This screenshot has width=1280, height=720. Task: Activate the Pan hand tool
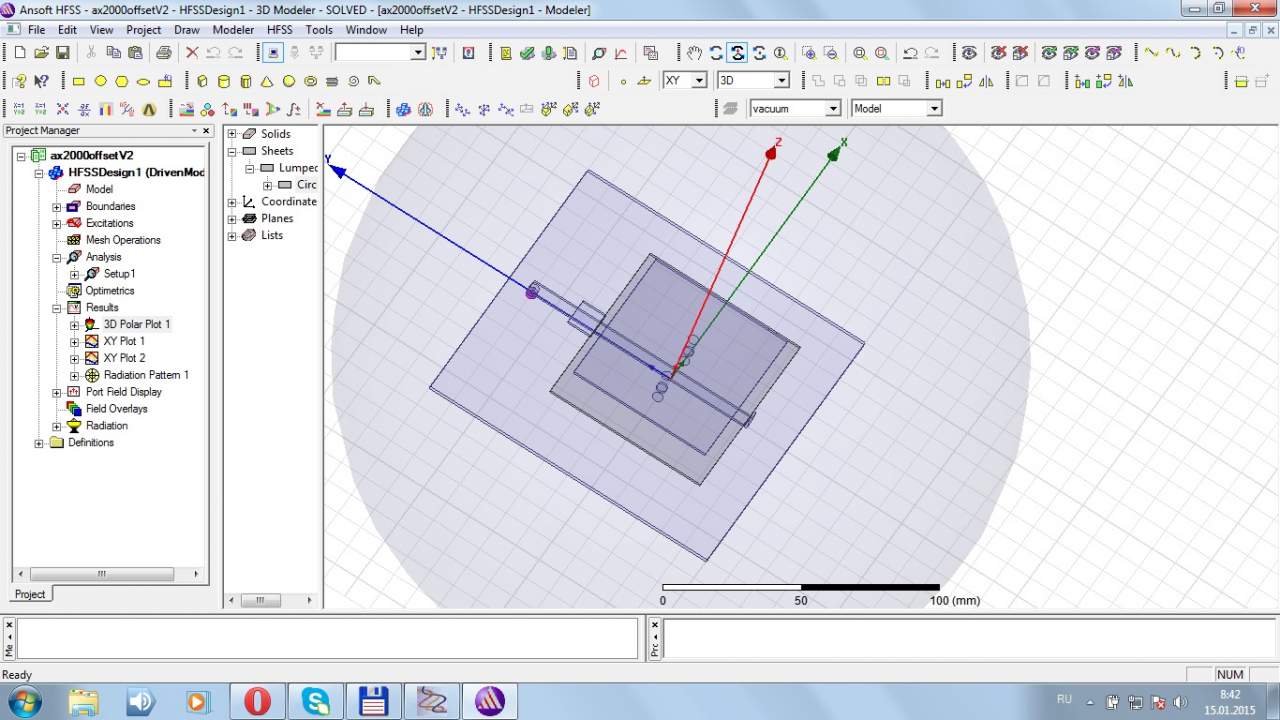695,53
